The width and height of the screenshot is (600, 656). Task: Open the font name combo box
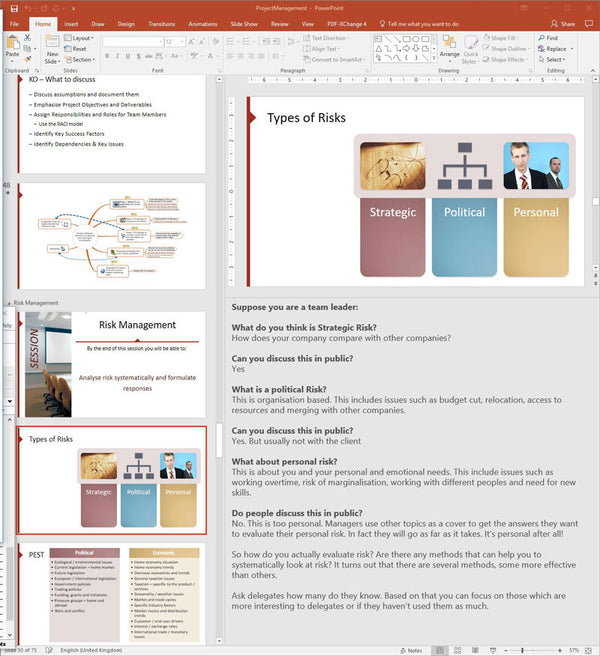point(133,41)
